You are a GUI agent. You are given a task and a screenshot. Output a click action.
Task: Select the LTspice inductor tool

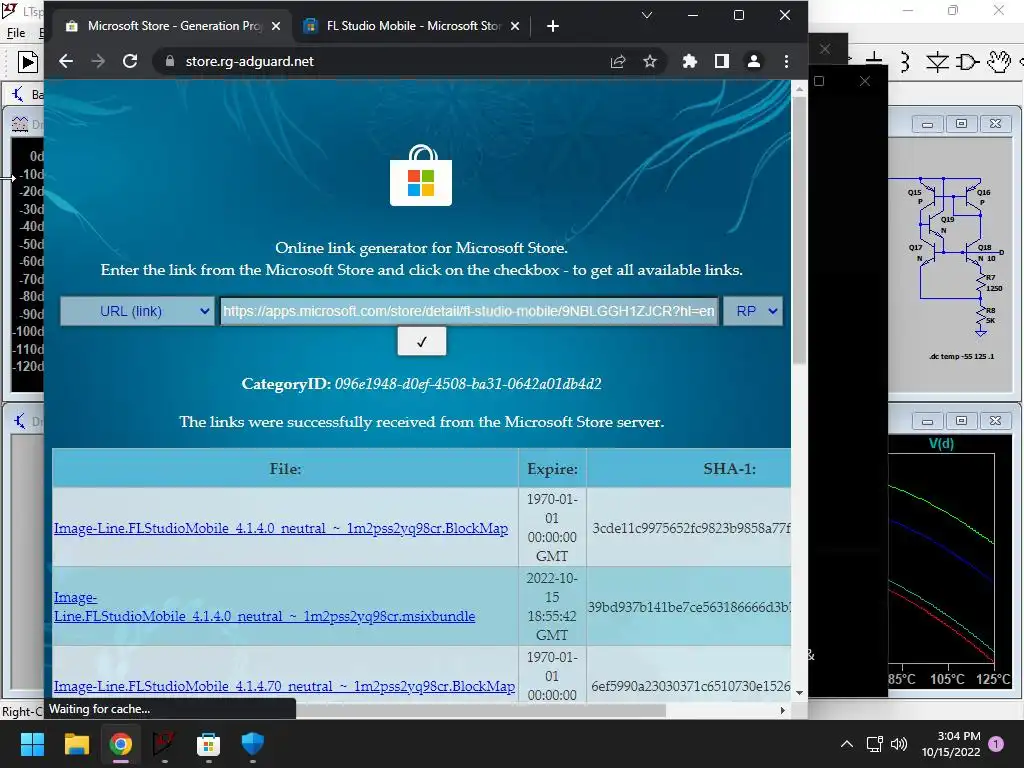tap(904, 62)
